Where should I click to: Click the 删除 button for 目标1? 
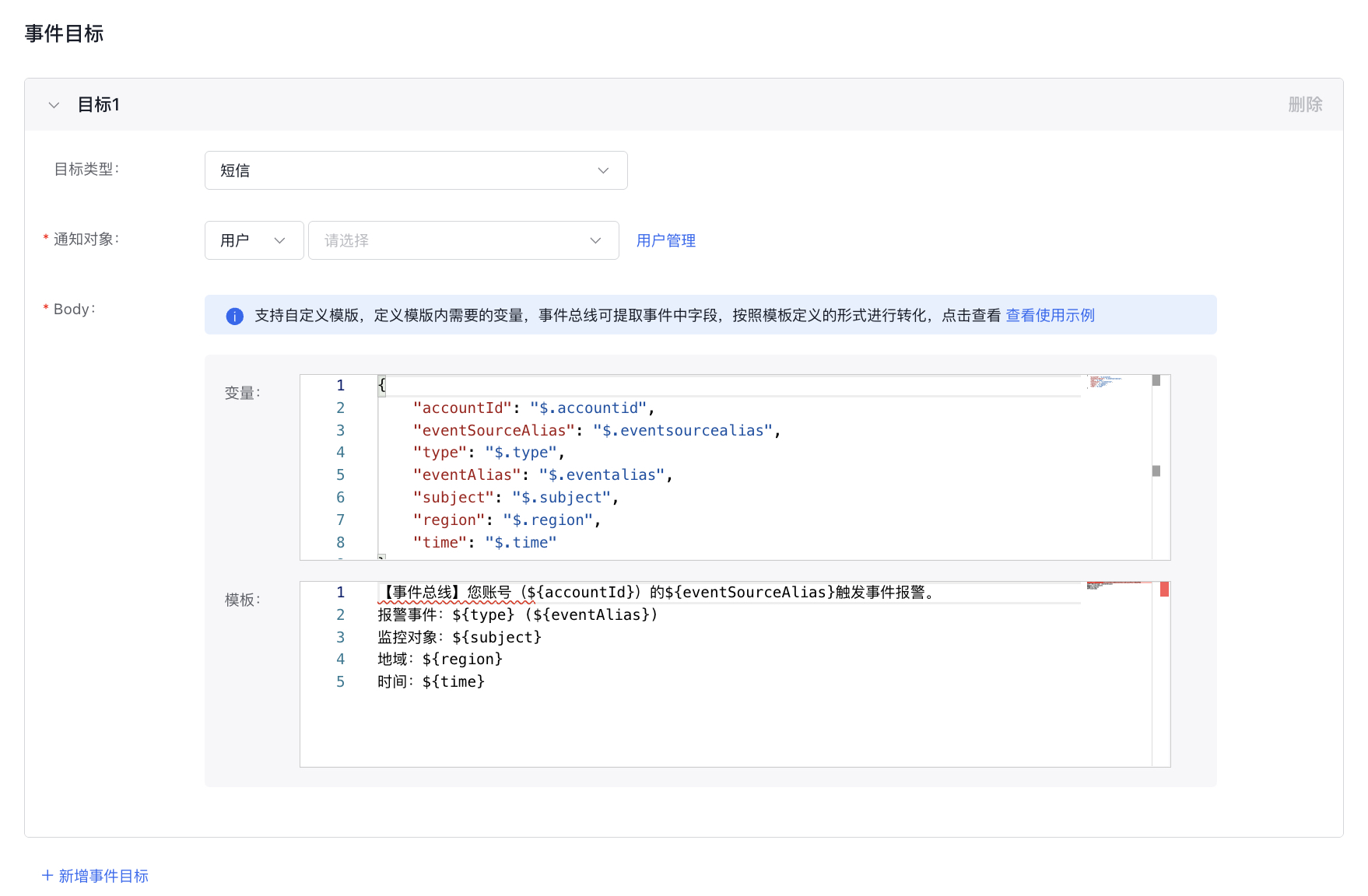1304,105
